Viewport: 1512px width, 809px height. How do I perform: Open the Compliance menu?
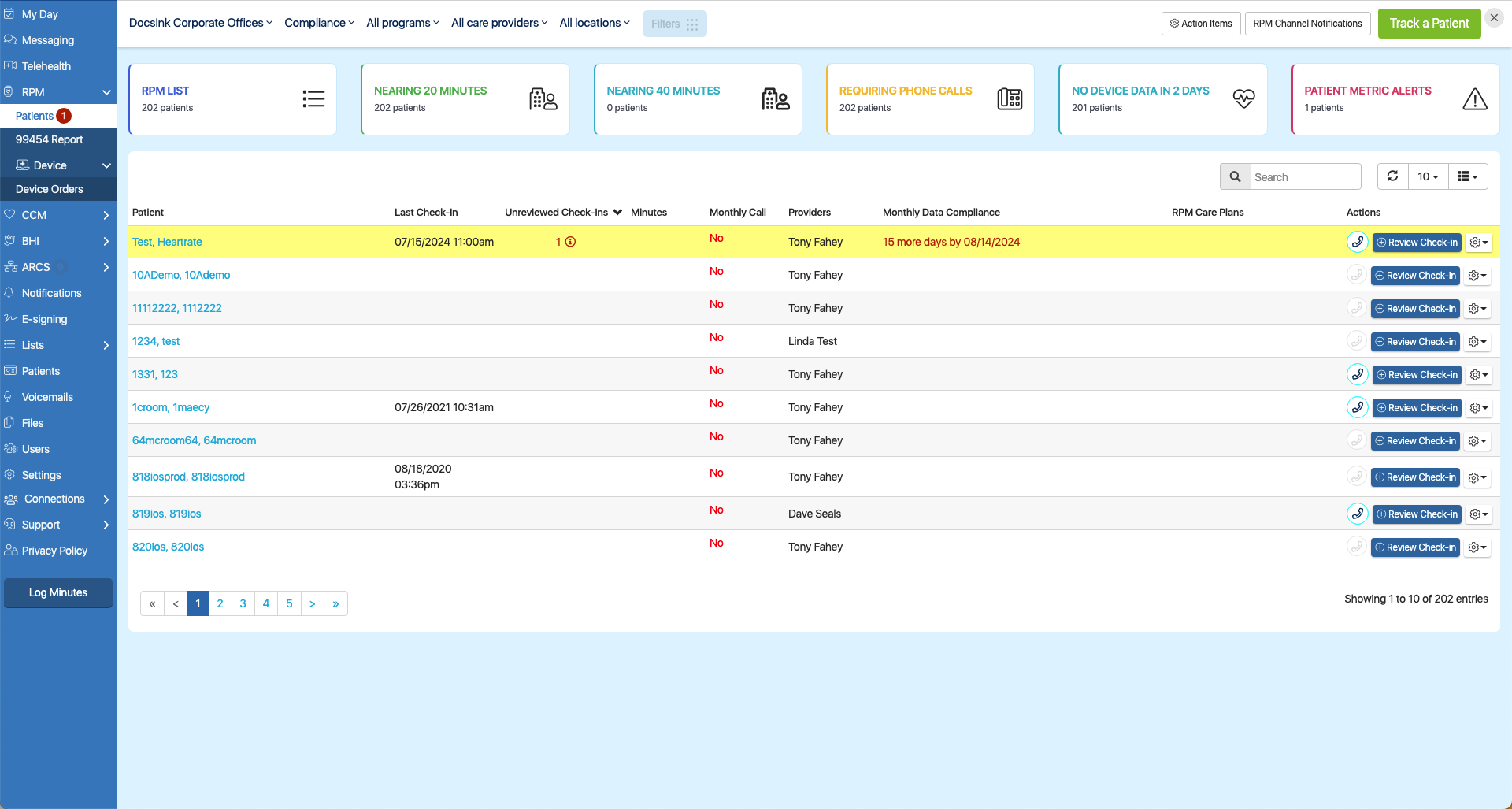pyautogui.click(x=319, y=23)
